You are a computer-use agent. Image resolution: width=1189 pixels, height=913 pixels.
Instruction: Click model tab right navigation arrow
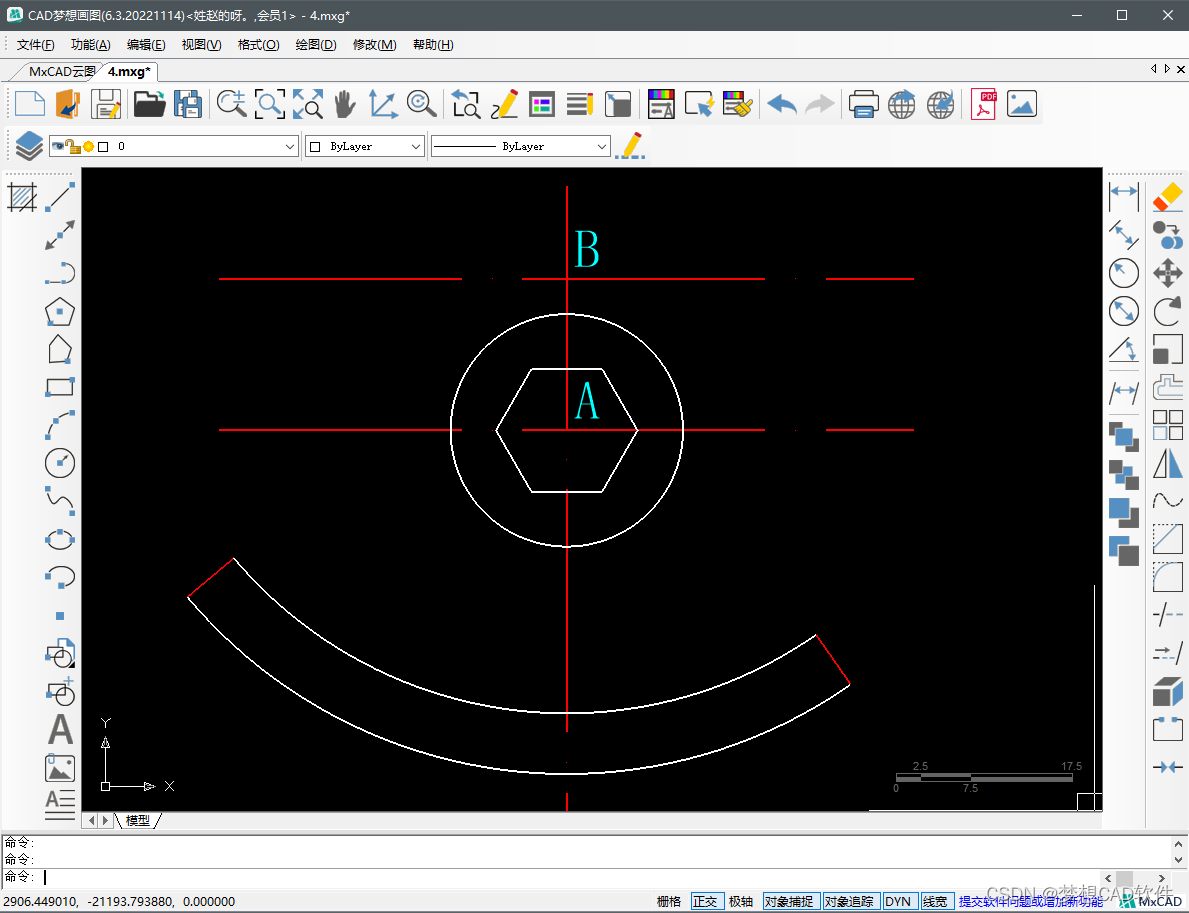coord(105,820)
